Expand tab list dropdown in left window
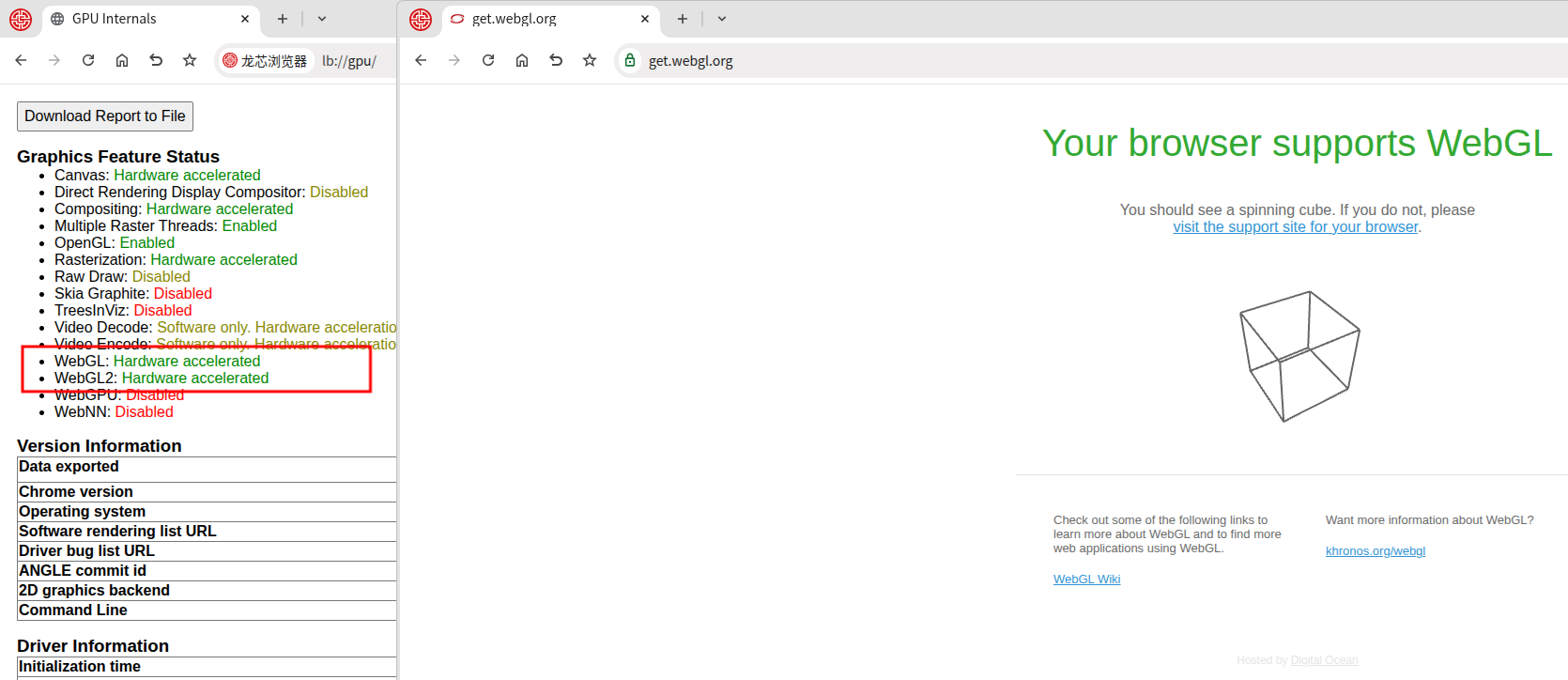The width and height of the screenshot is (1568, 680). coord(322,19)
